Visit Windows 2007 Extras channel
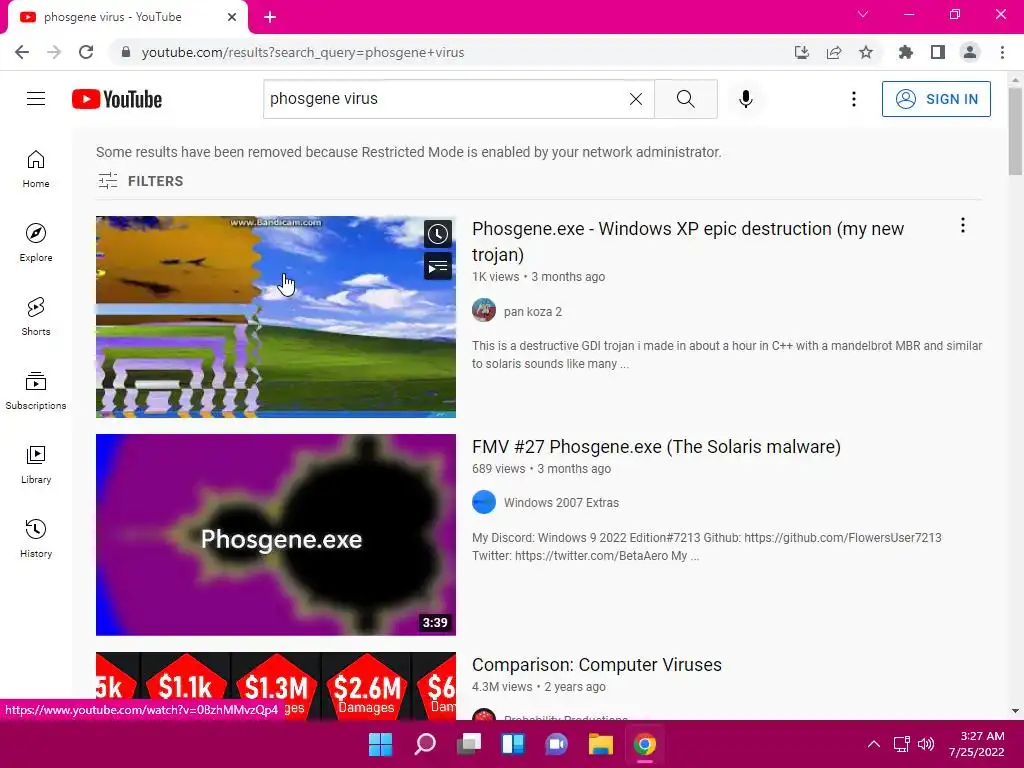This screenshot has height=768, width=1024. point(561,503)
